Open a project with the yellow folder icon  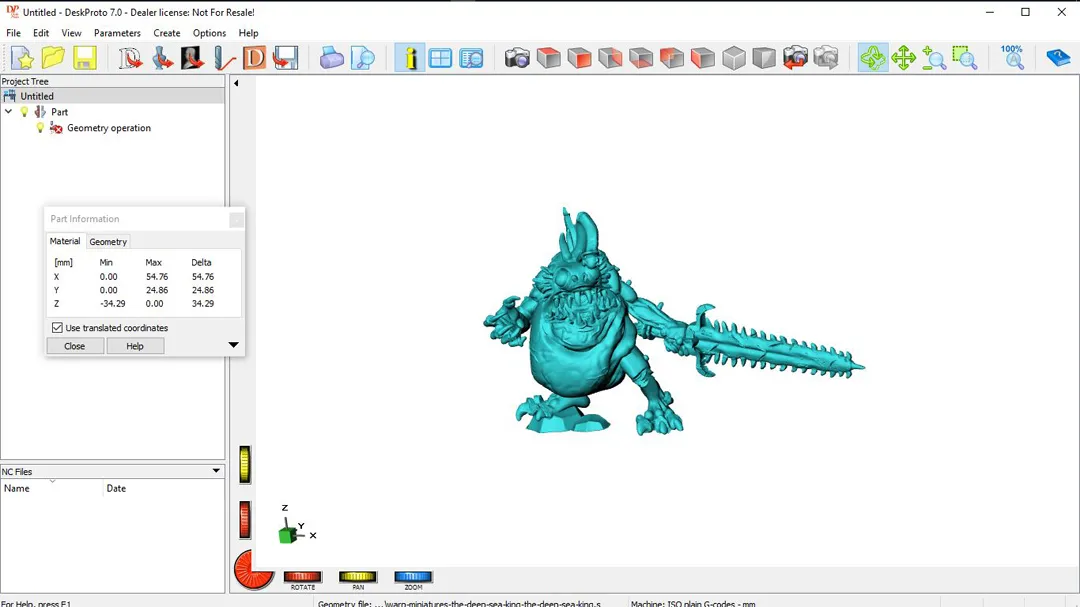click(53, 58)
